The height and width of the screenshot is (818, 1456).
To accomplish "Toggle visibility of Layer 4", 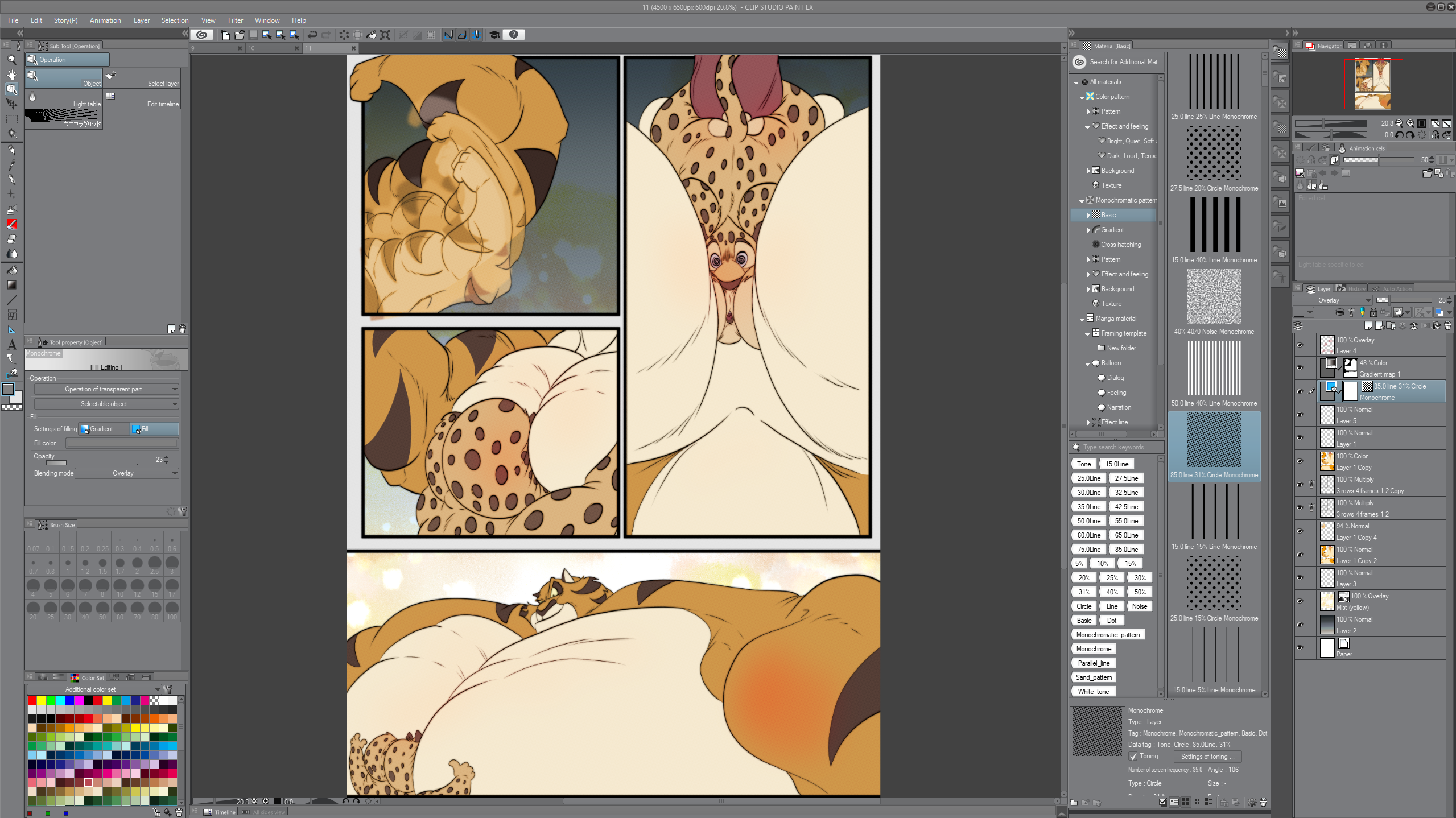I will 1300,345.
